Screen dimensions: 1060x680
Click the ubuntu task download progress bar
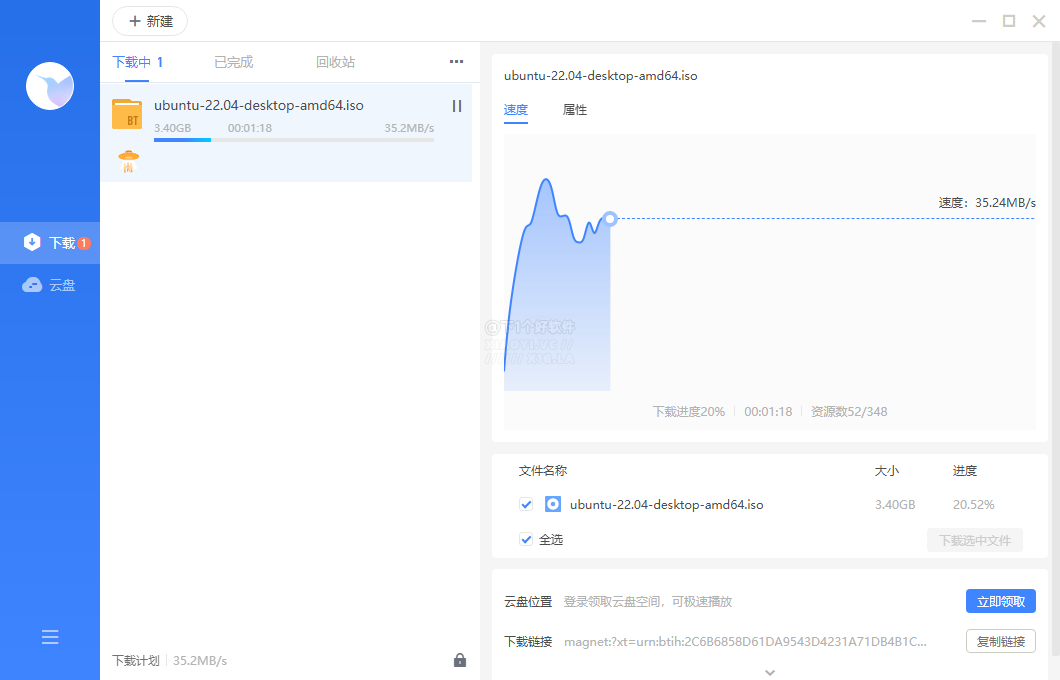point(293,140)
